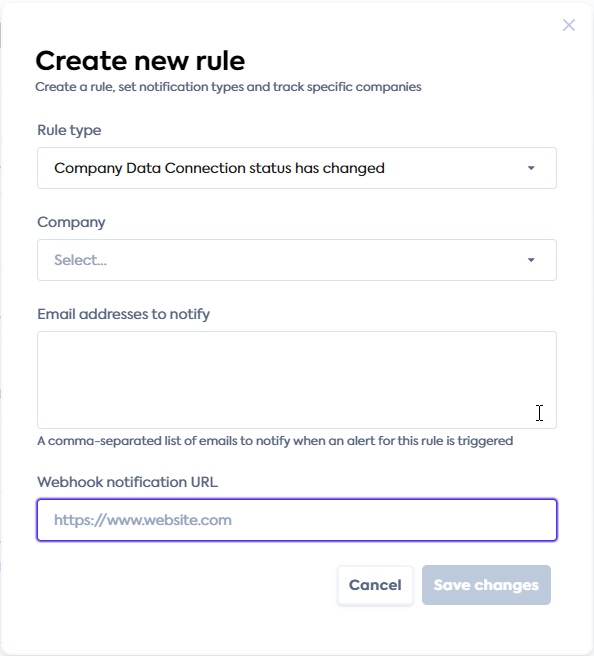This screenshot has width=594, height=656.
Task: Open the Rule type combo box
Action: pos(297,168)
